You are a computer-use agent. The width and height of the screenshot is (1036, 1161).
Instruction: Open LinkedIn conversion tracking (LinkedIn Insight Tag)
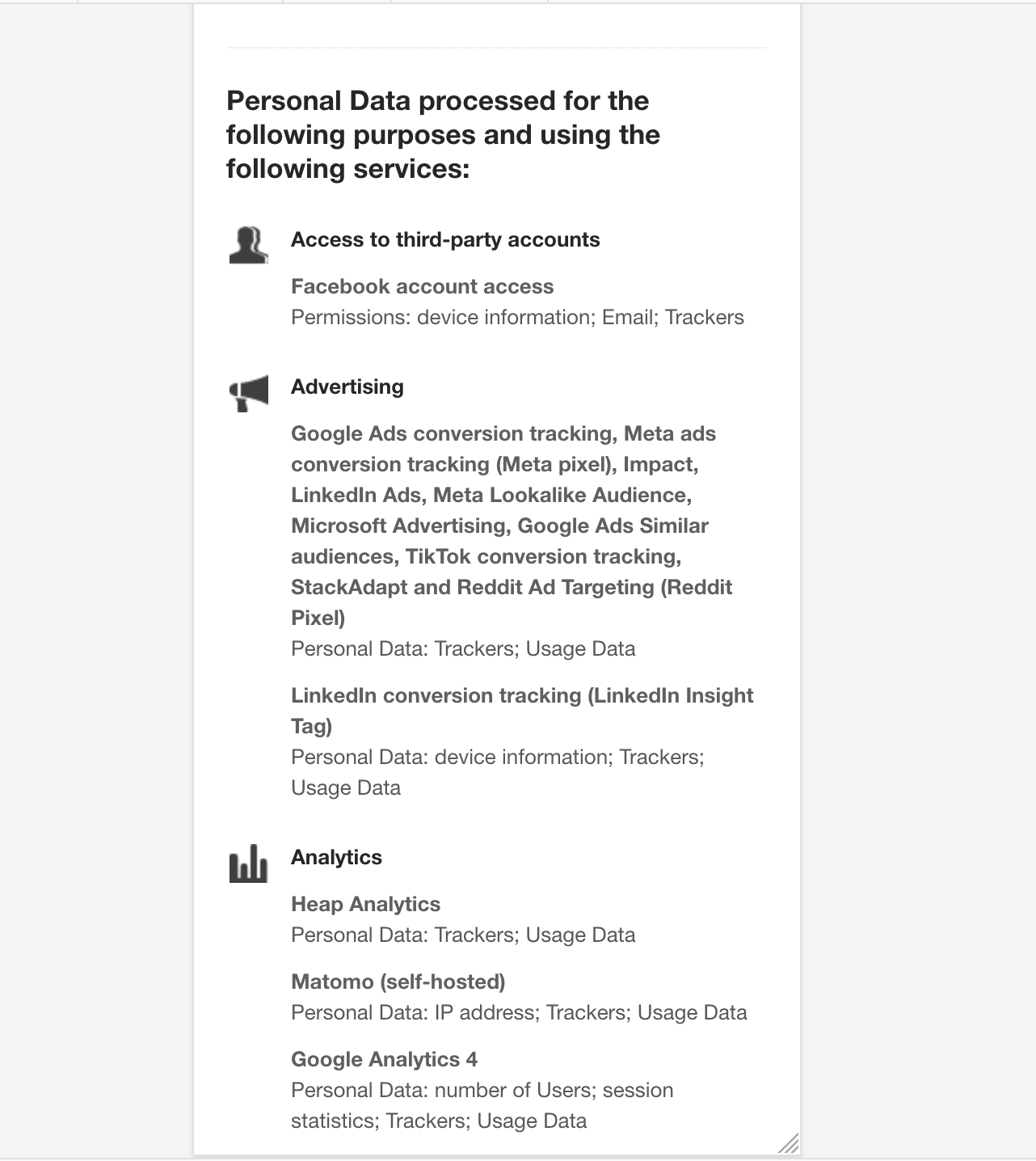click(x=522, y=711)
